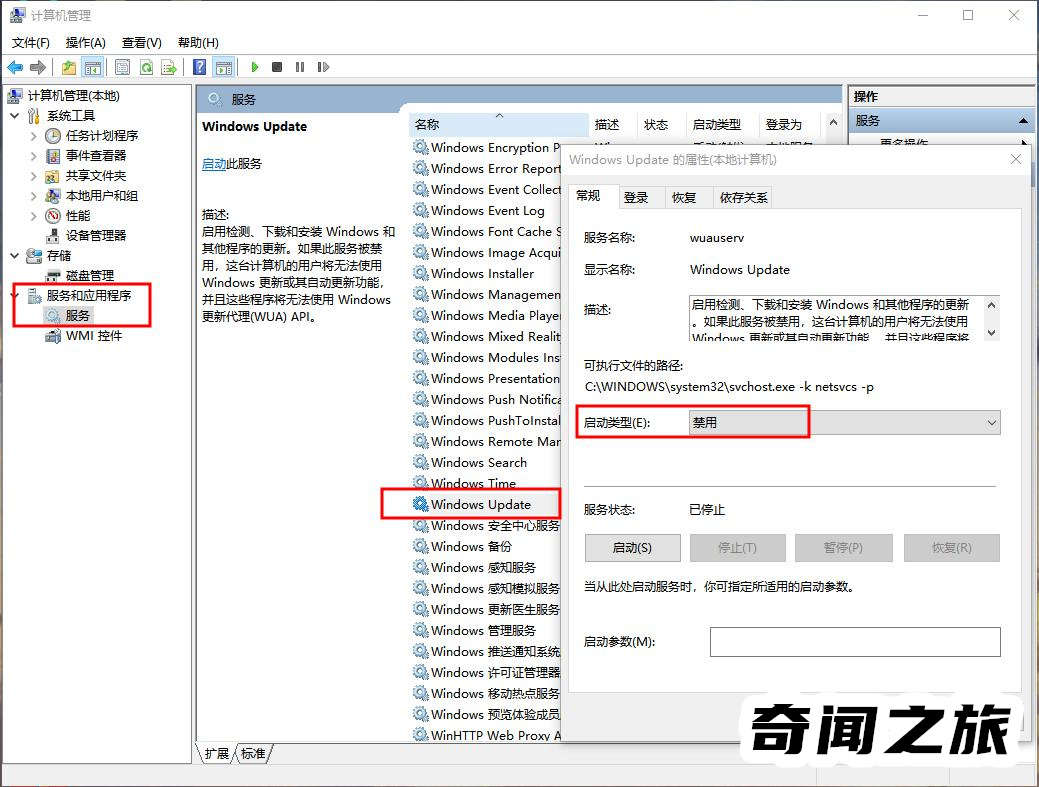Image resolution: width=1039 pixels, height=787 pixels.
Task: Close the Windows Update 的属性 dialog
Action: tap(1016, 160)
